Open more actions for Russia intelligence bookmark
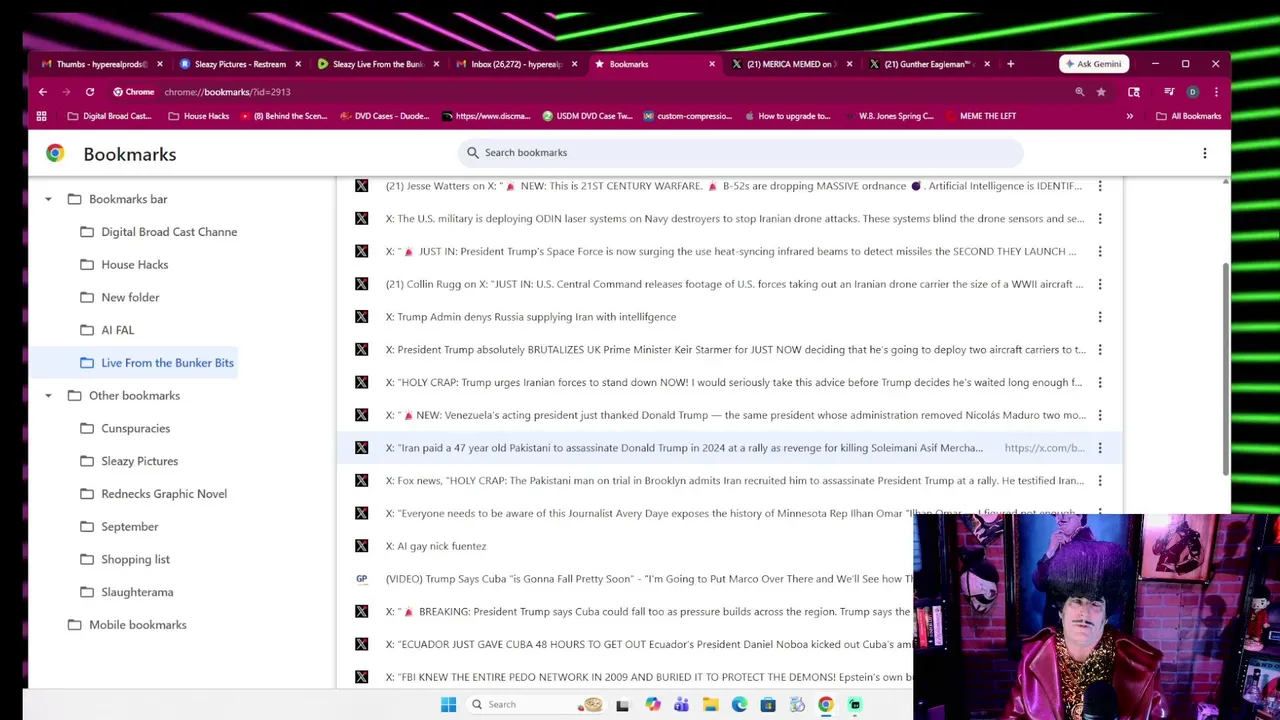Screen dimensions: 1280x720 [x=1100, y=317]
